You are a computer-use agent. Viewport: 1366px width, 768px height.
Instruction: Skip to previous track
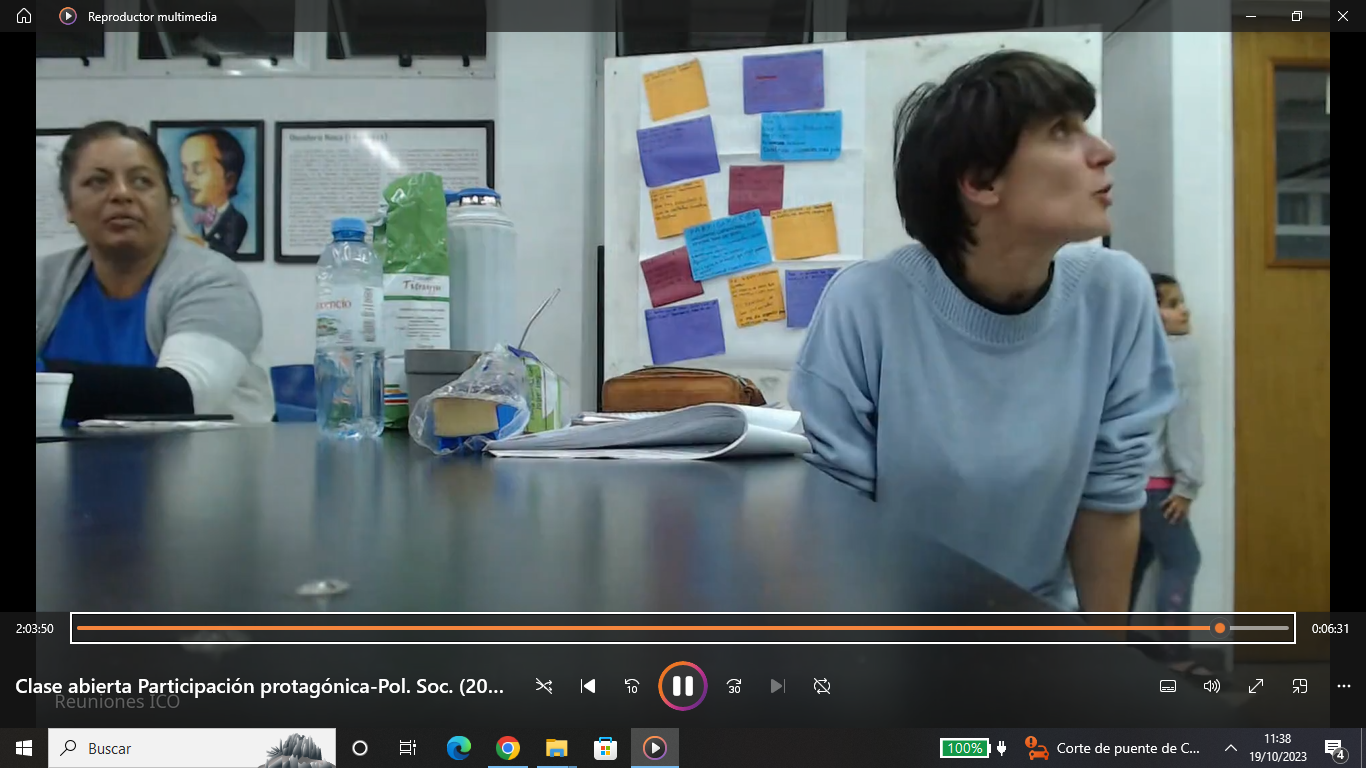click(x=588, y=686)
